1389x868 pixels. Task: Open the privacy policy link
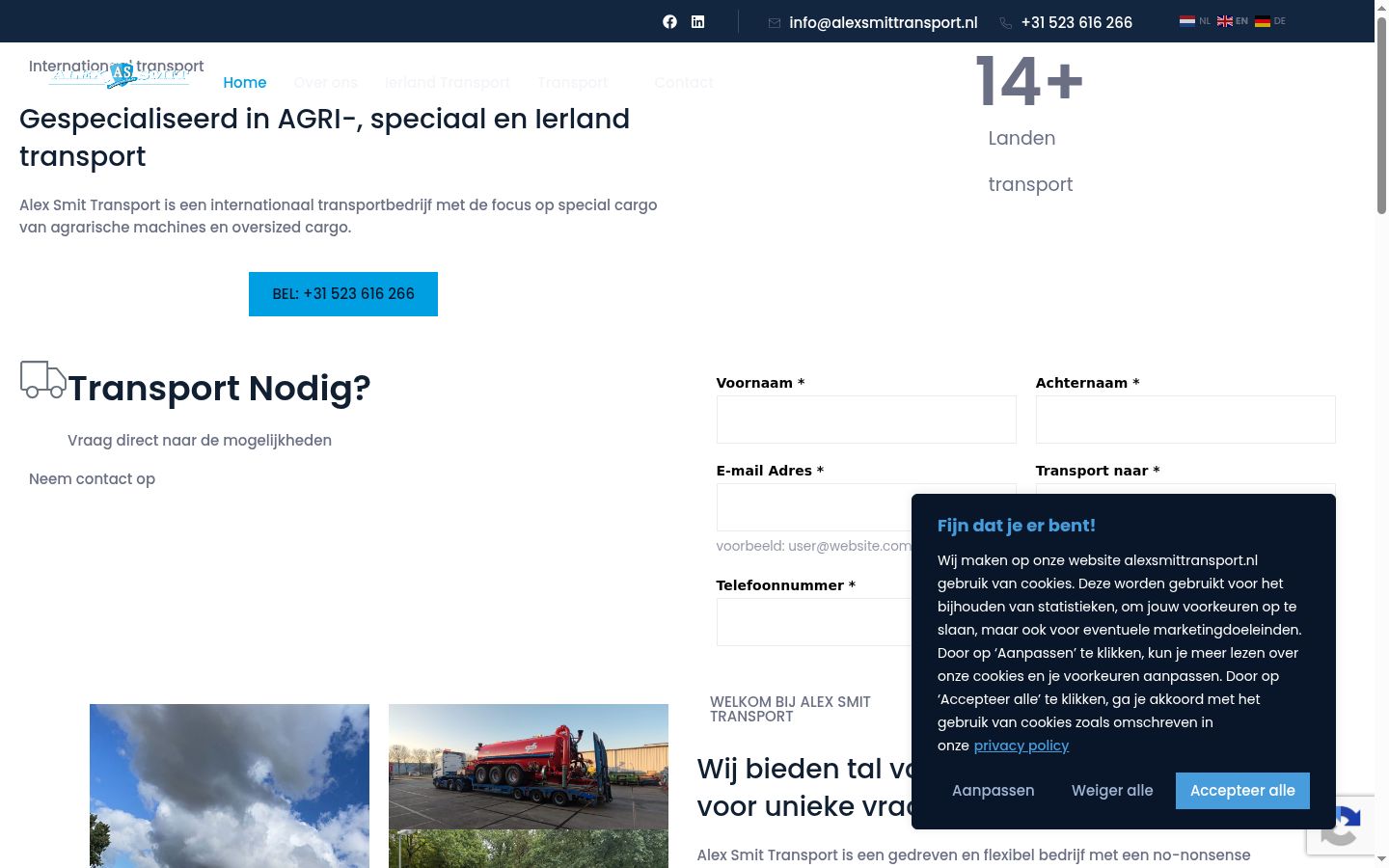[x=1021, y=746]
